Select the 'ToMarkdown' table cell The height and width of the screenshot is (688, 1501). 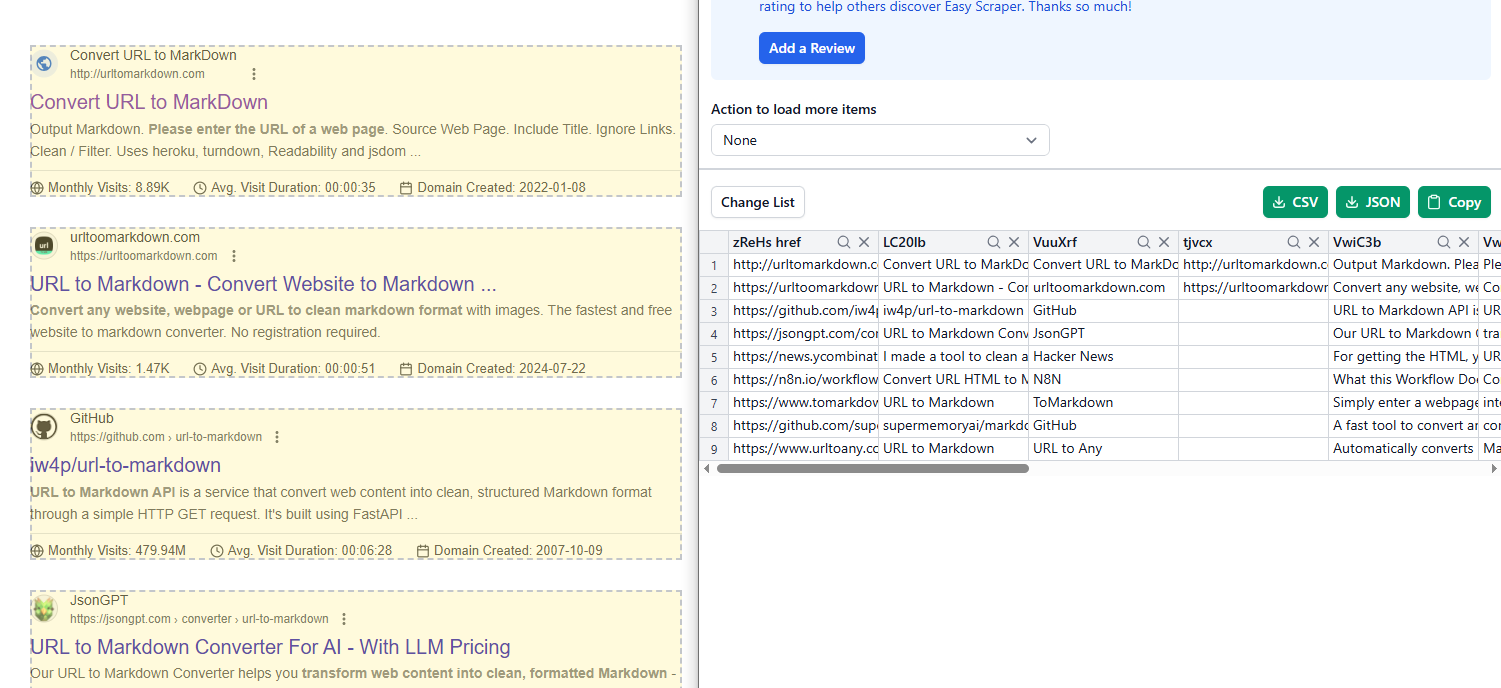click(x=1103, y=402)
